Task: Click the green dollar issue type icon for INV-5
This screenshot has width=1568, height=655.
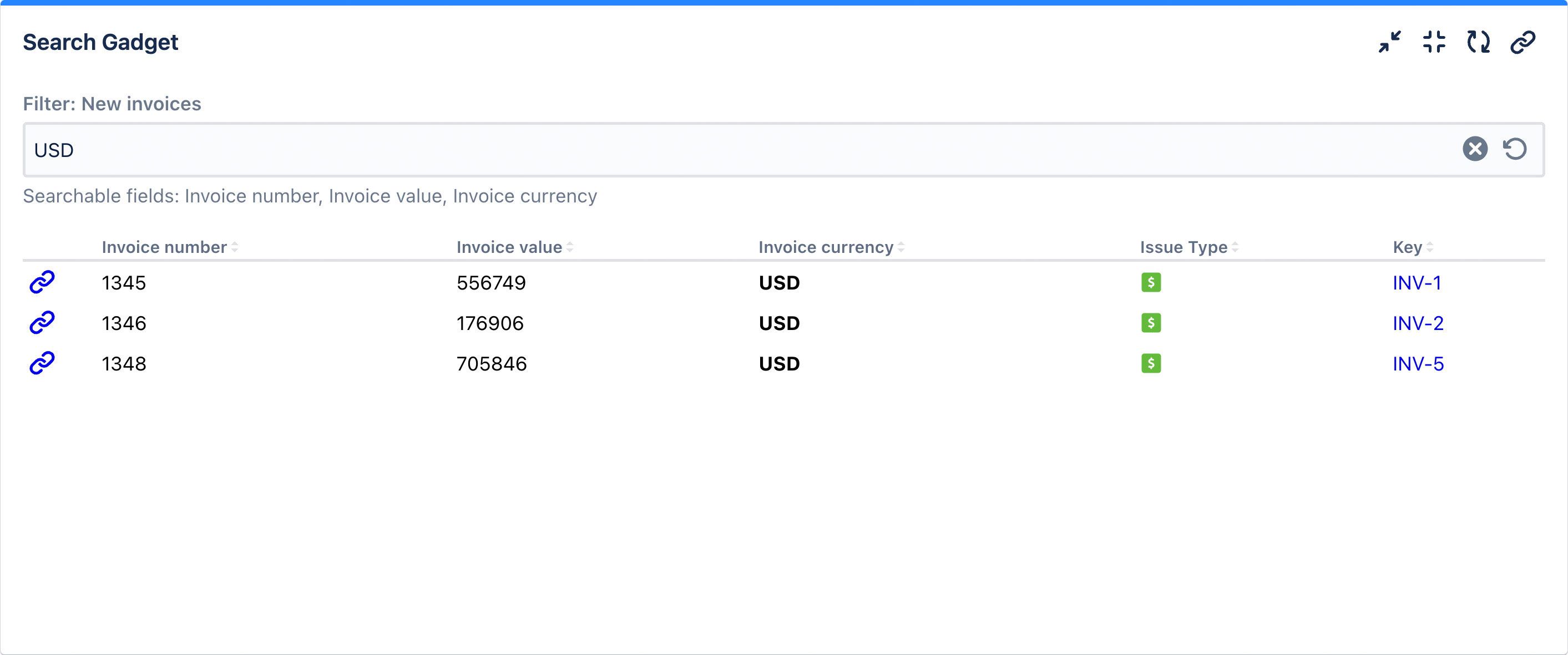Action: point(1150,363)
